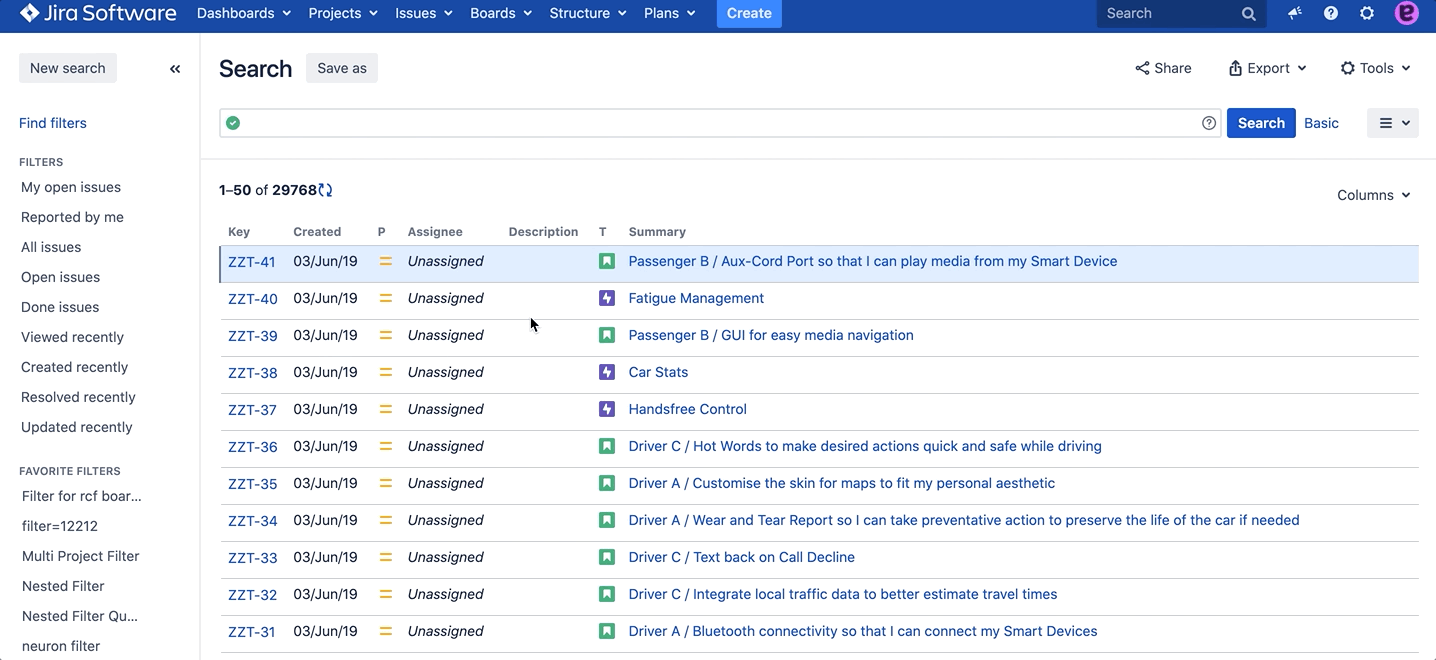Open the Structure menu
1436x660 pixels.
[x=588, y=13]
